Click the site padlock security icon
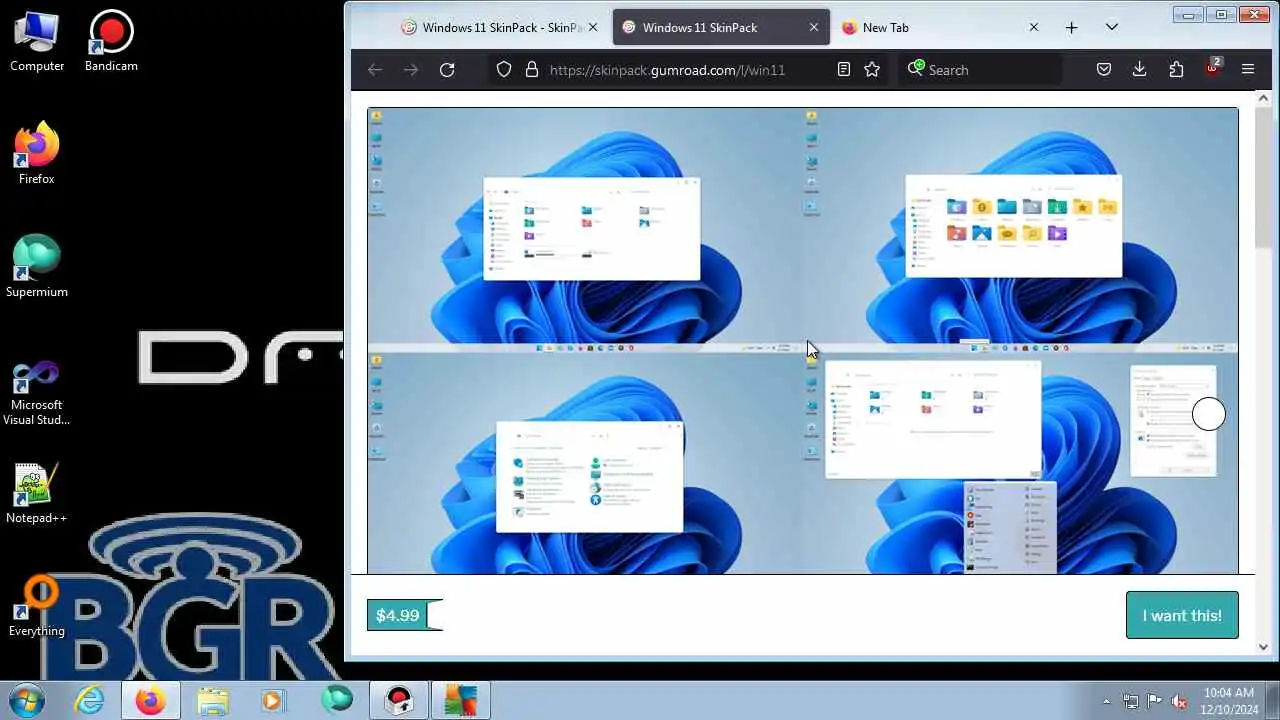1280x720 pixels. click(x=532, y=70)
